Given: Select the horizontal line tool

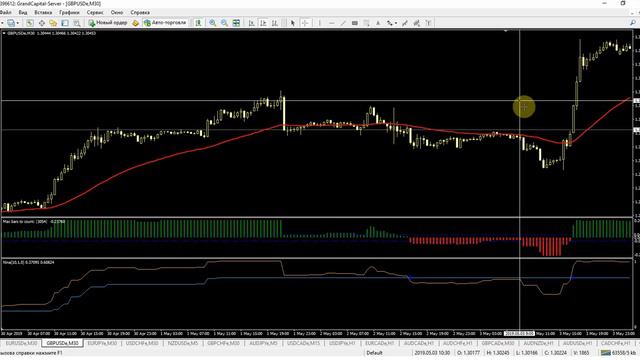Looking at the screenshot, I should tap(331, 23).
